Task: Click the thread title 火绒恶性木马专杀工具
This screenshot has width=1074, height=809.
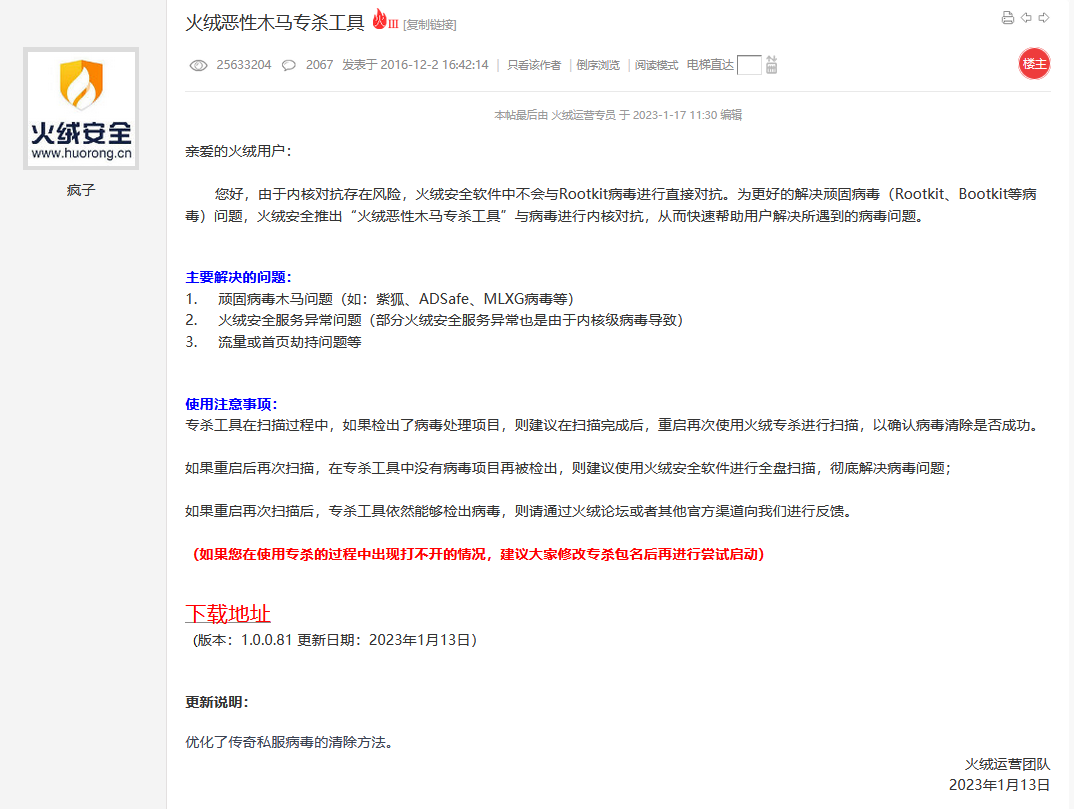Action: click(275, 22)
